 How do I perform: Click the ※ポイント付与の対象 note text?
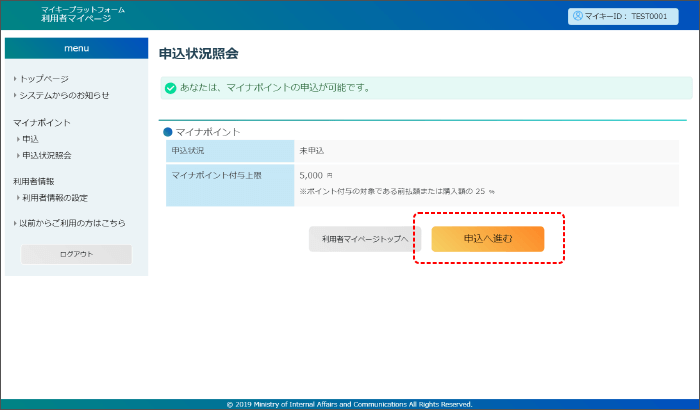(x=397, y=191)
